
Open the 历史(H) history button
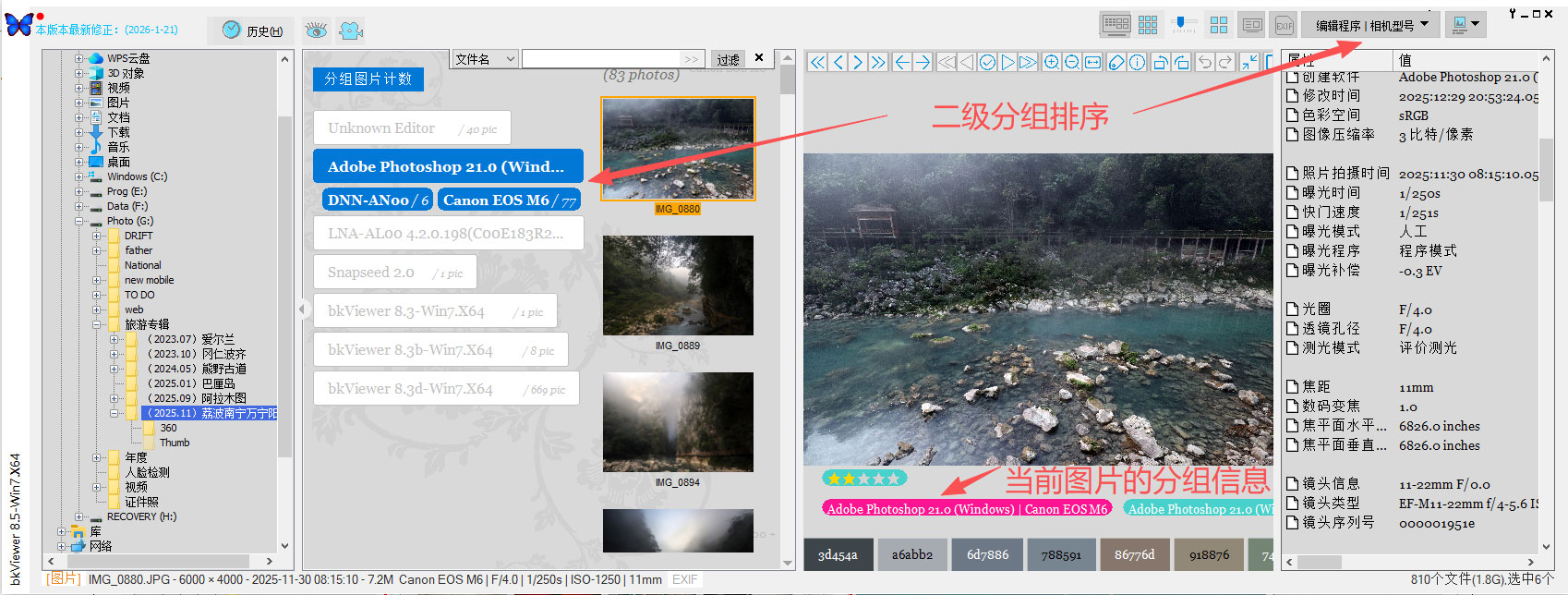click(x=252, y=30)
